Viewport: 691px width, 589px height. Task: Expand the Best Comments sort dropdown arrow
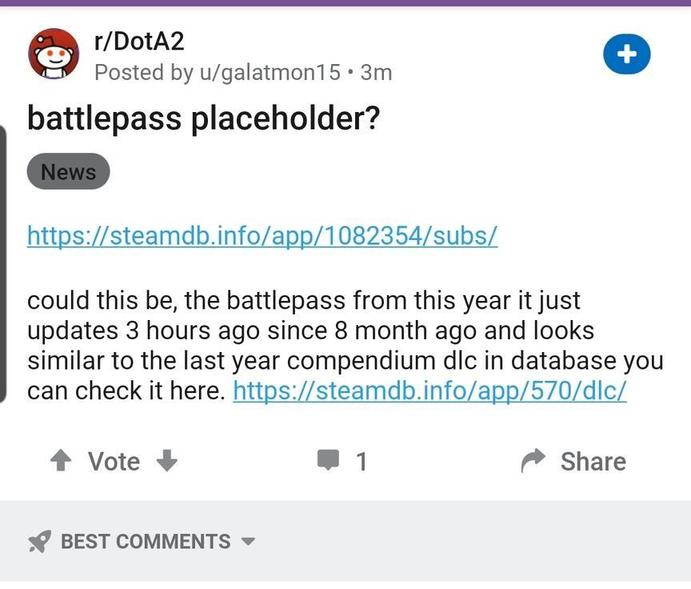click(x=249, y=541)
